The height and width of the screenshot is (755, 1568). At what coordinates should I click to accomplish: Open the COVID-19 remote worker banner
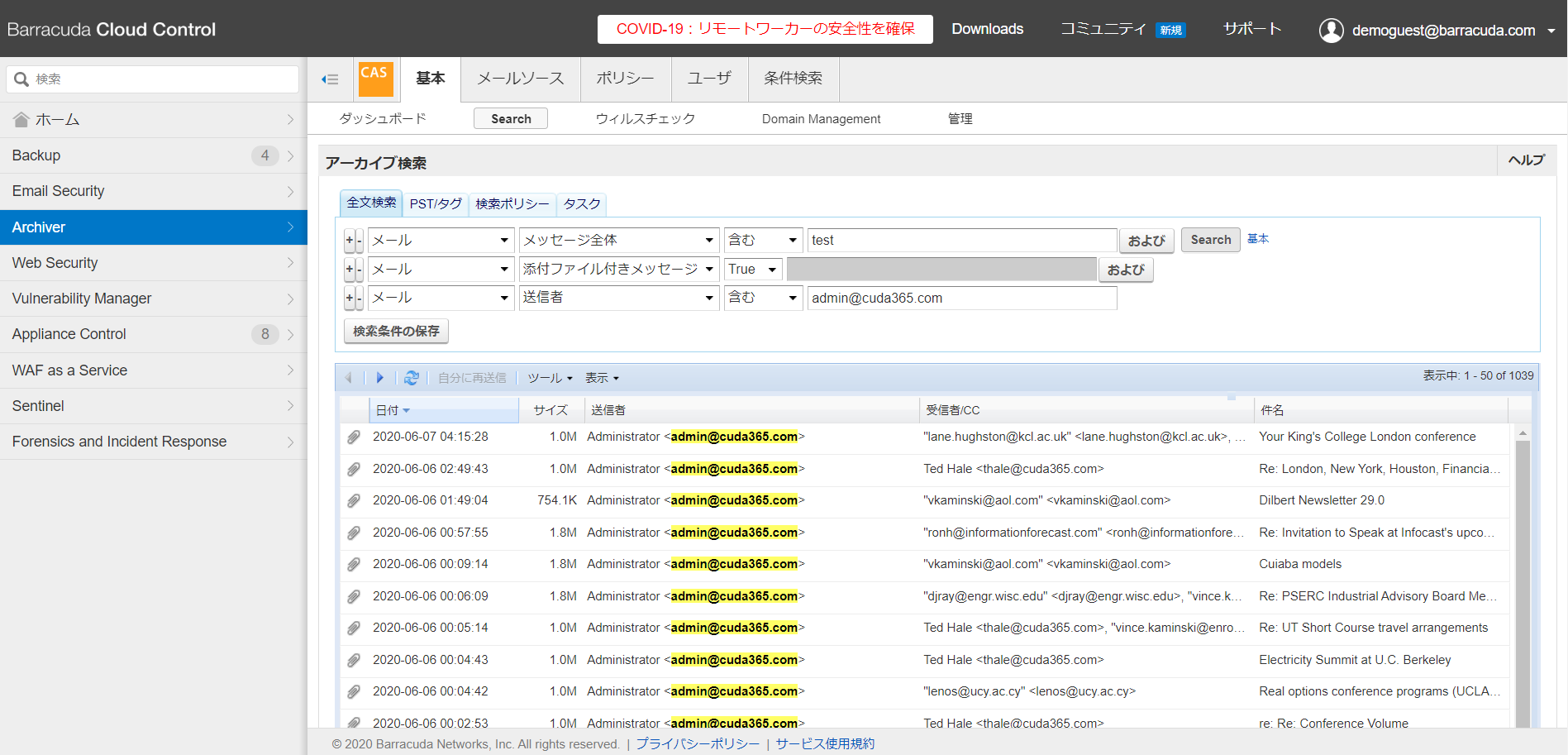[765, 29]
